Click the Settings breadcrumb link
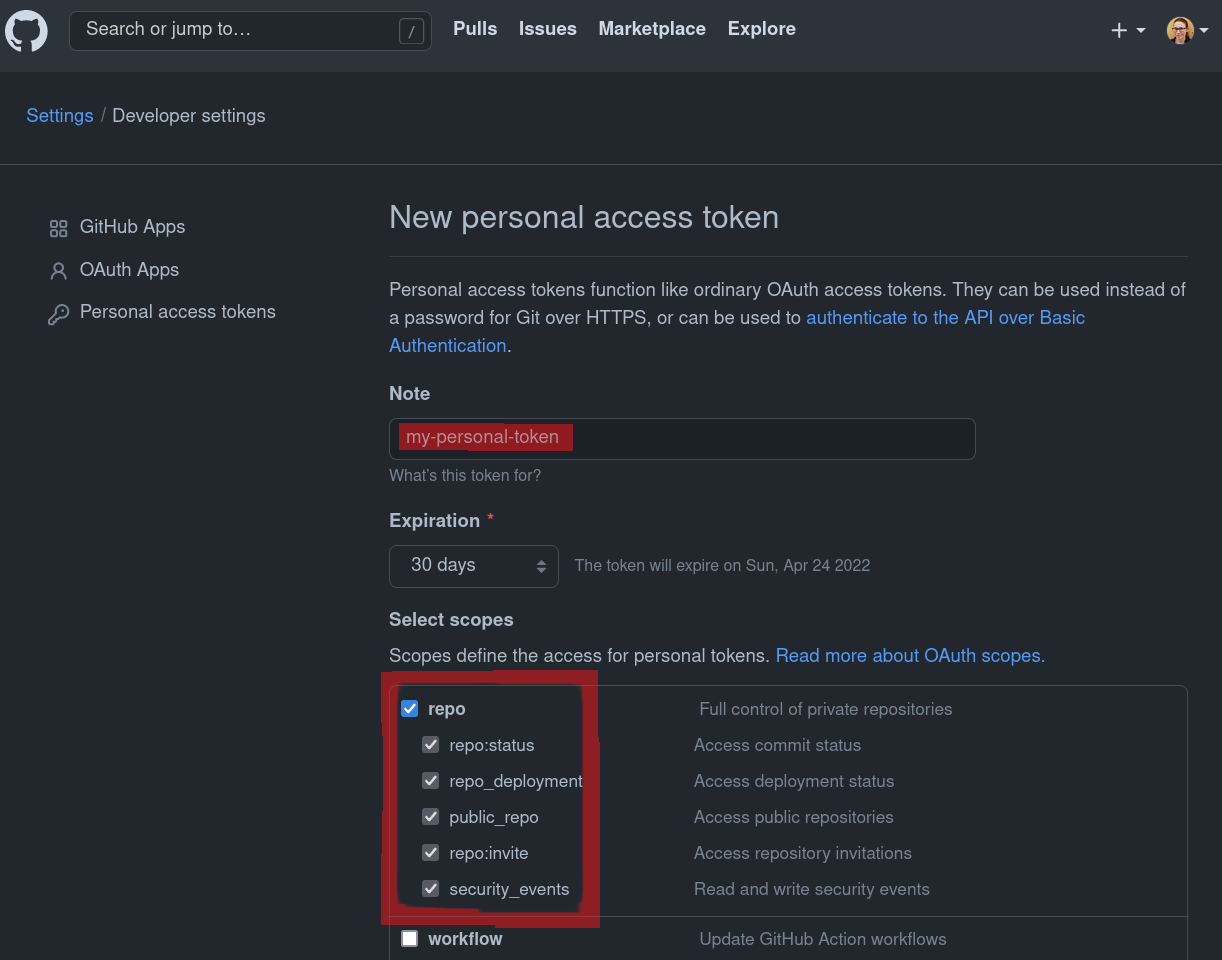1222x960 pixels. click(x=60, y=116)
